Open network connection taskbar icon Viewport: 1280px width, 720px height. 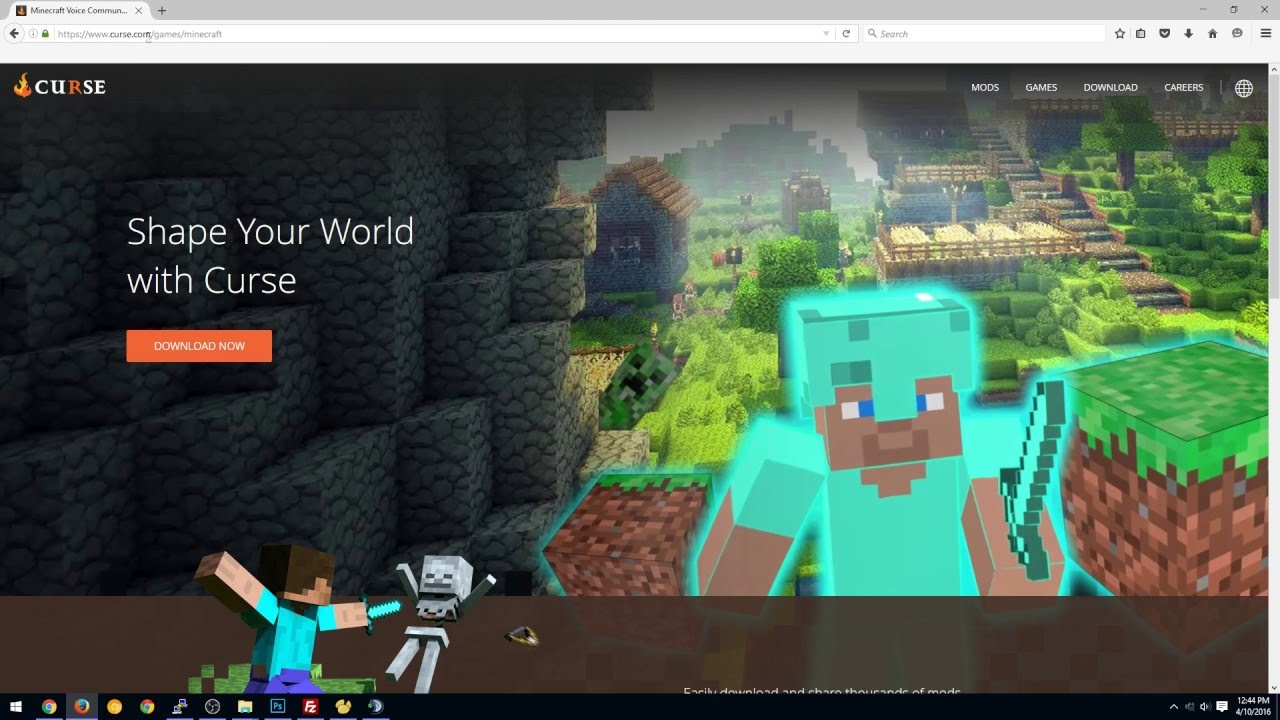(x=180, y=706)
